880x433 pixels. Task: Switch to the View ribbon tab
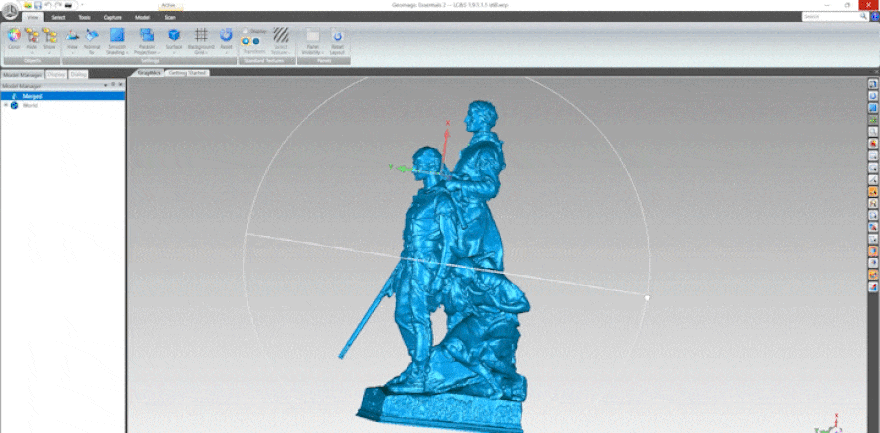coord(33,17)
